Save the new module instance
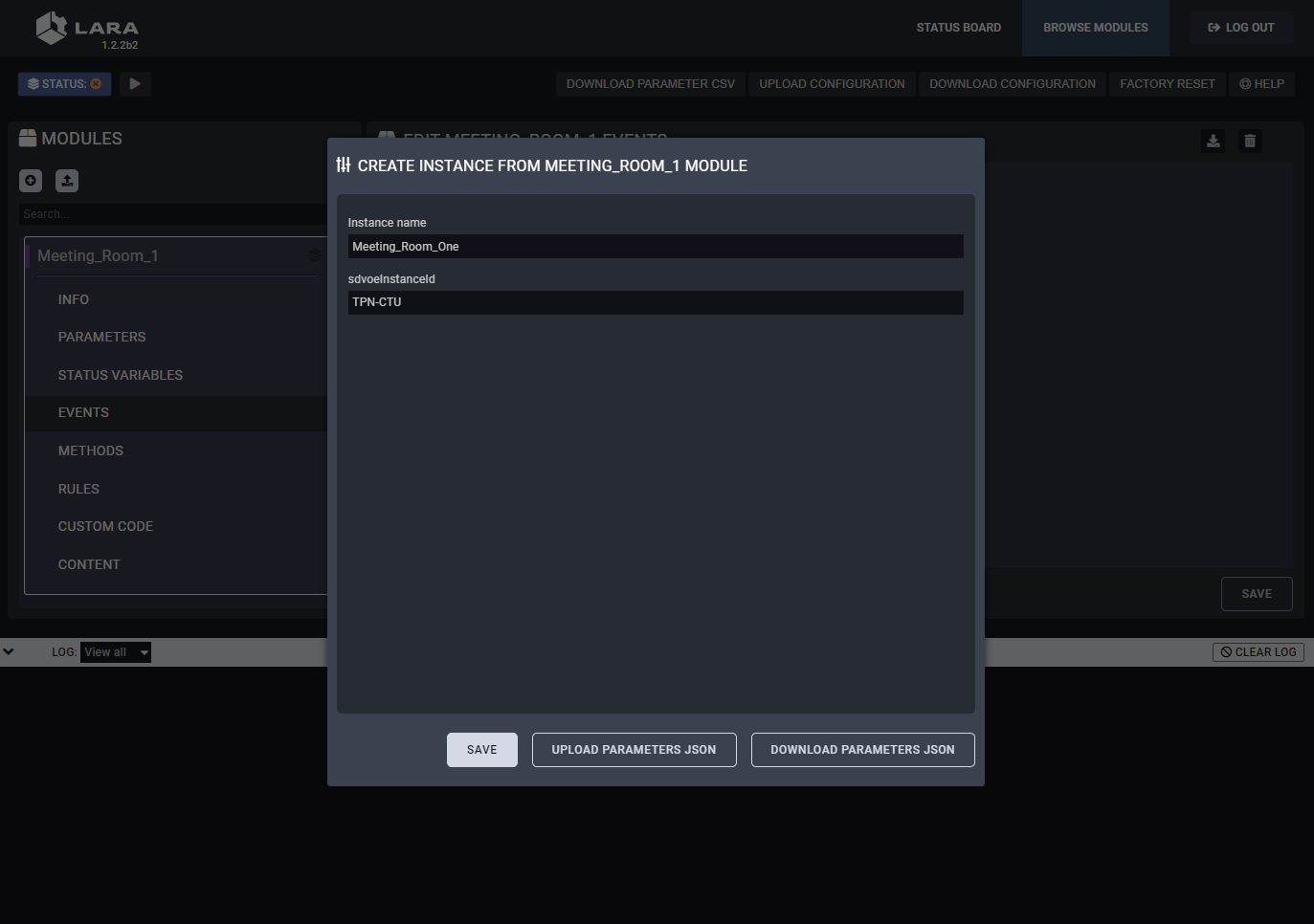The height and width of the screenshot is (924, 1314). pos(481,750)
